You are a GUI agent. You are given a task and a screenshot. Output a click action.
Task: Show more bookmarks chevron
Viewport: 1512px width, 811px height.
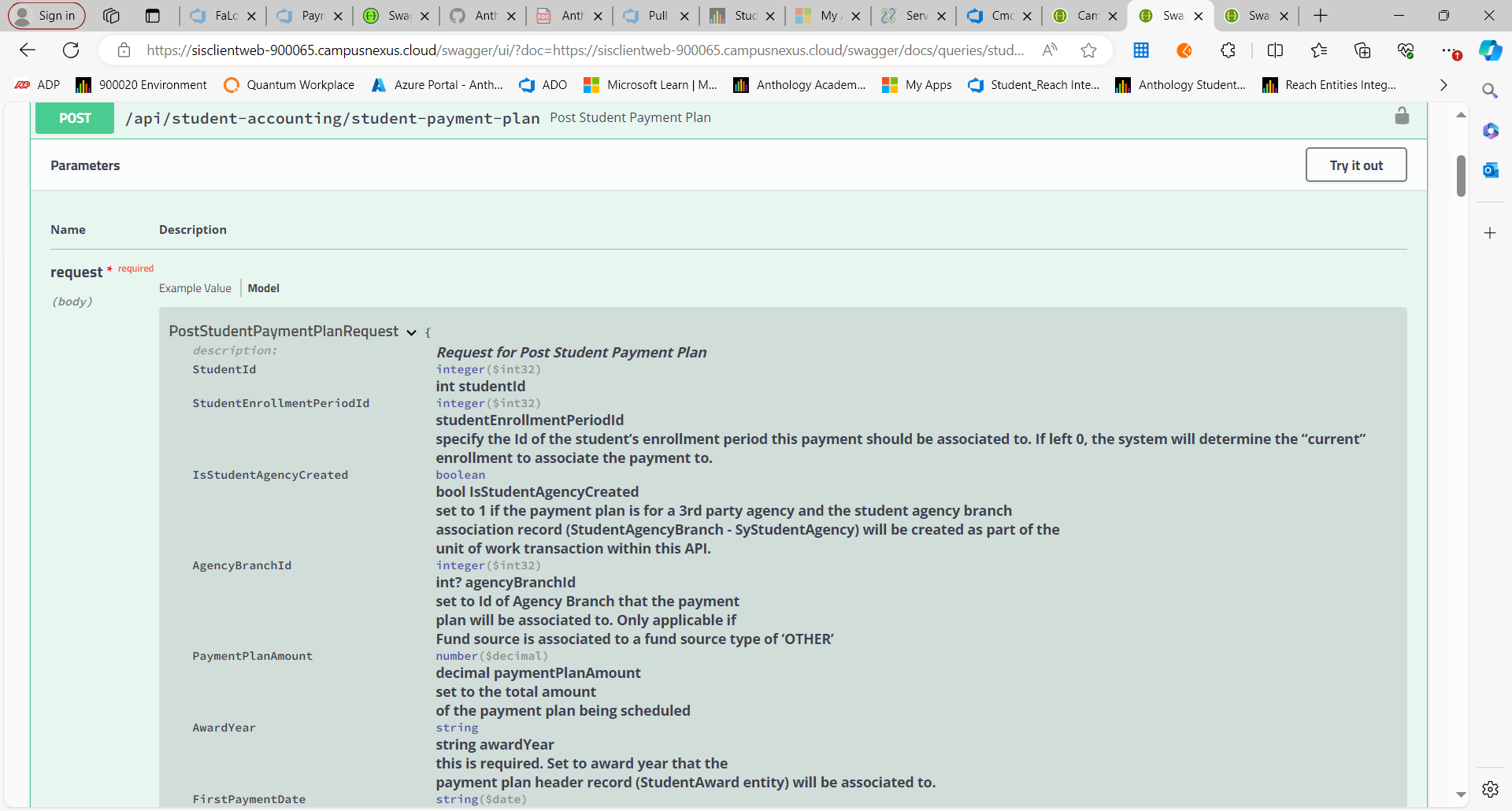click(x=1443, y=85)
